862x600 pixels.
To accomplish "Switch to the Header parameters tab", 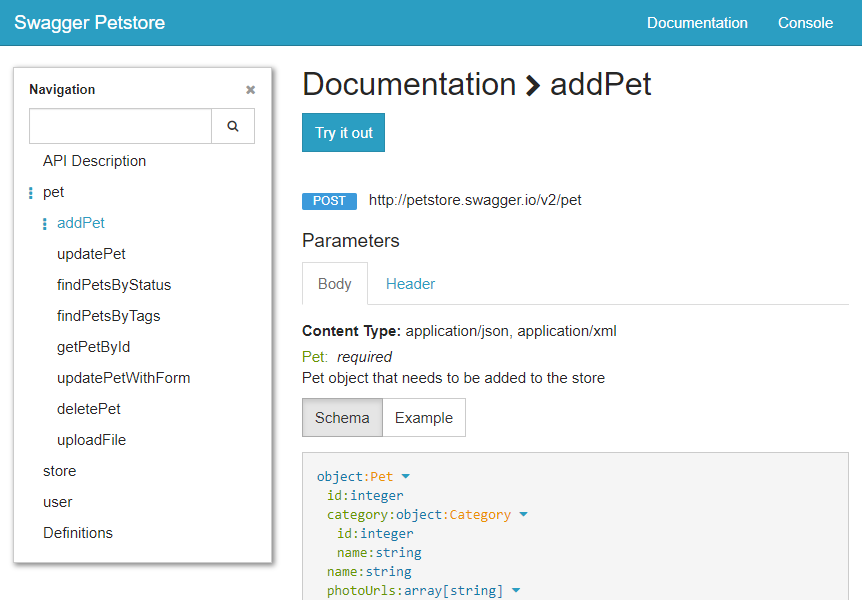I will [x=410, y=284].
